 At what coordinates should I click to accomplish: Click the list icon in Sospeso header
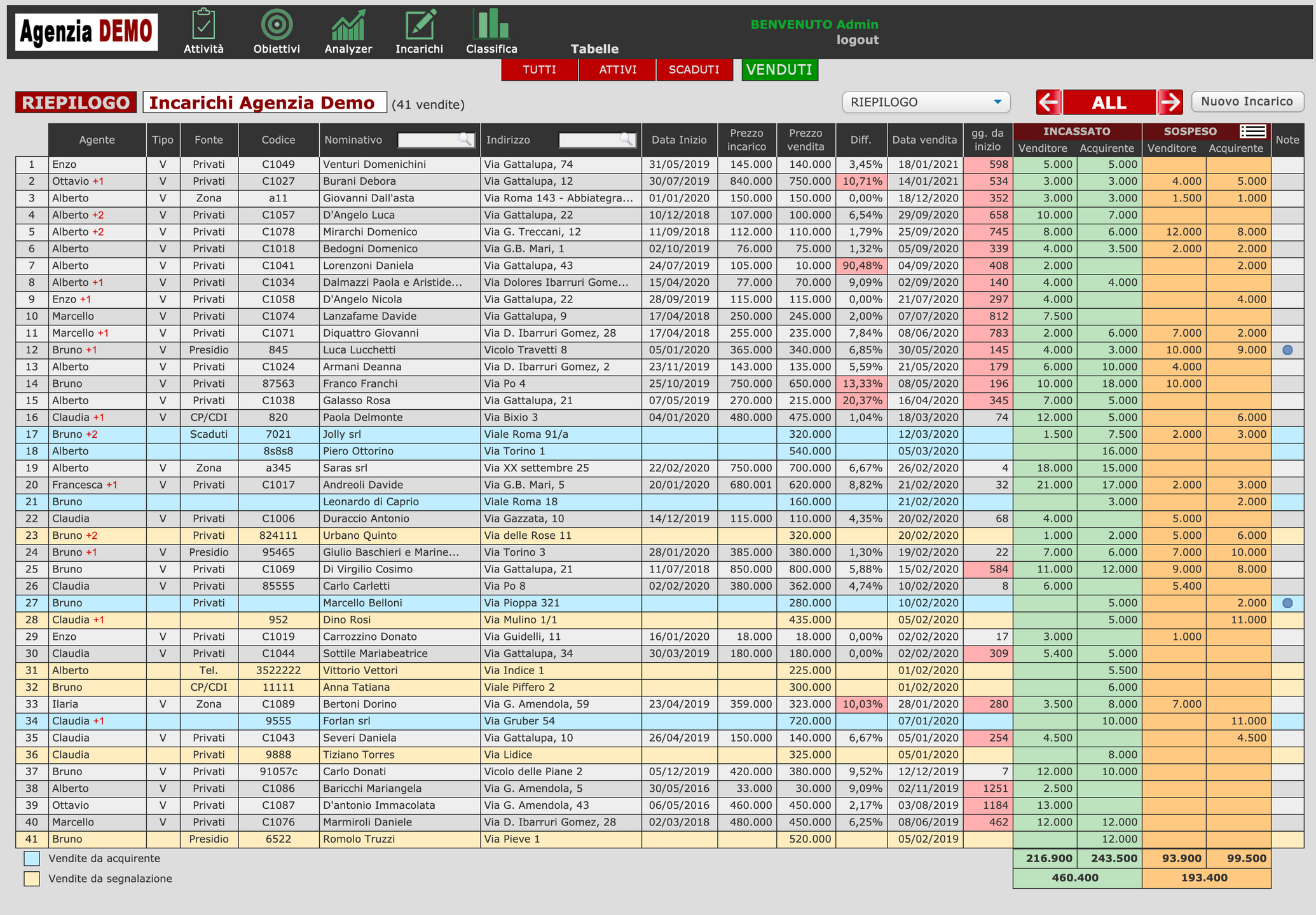click(1253, 131)
